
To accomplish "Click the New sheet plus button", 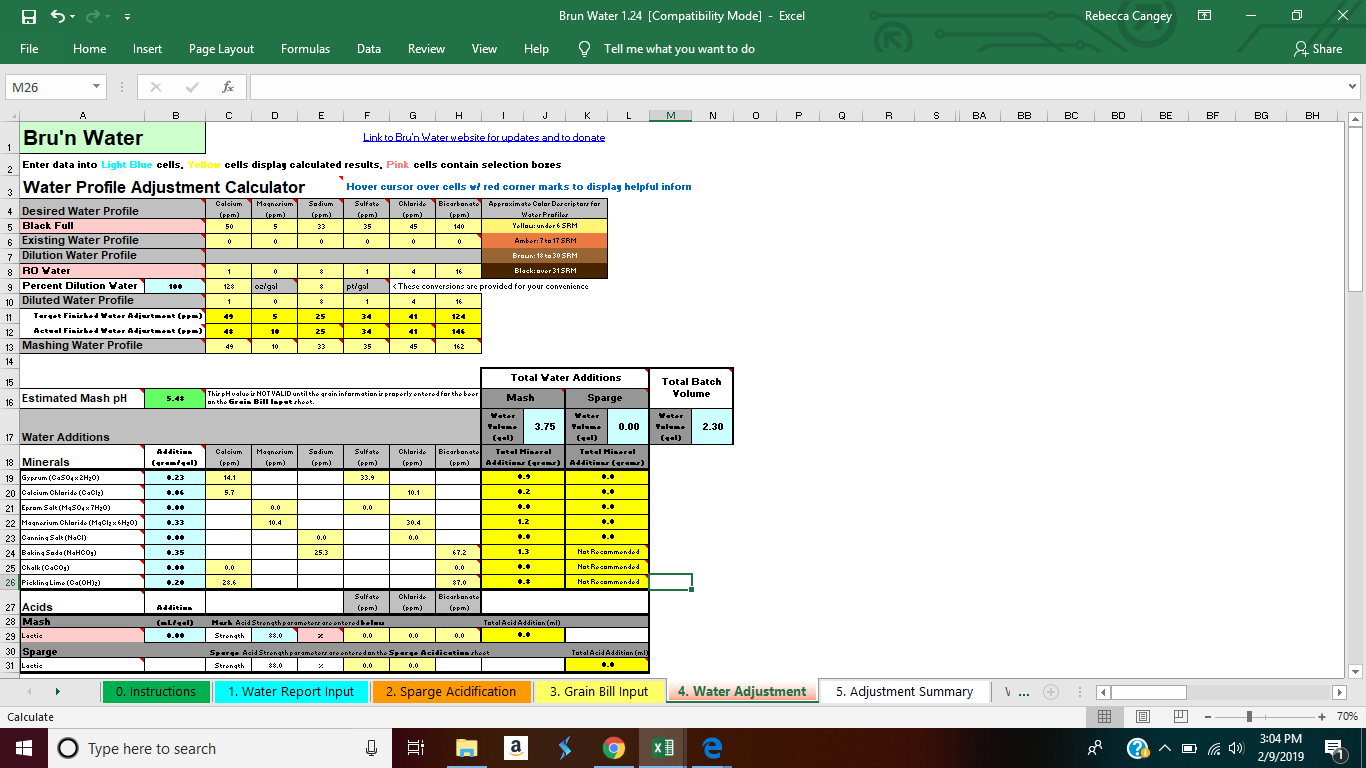I will (1051, 691).
